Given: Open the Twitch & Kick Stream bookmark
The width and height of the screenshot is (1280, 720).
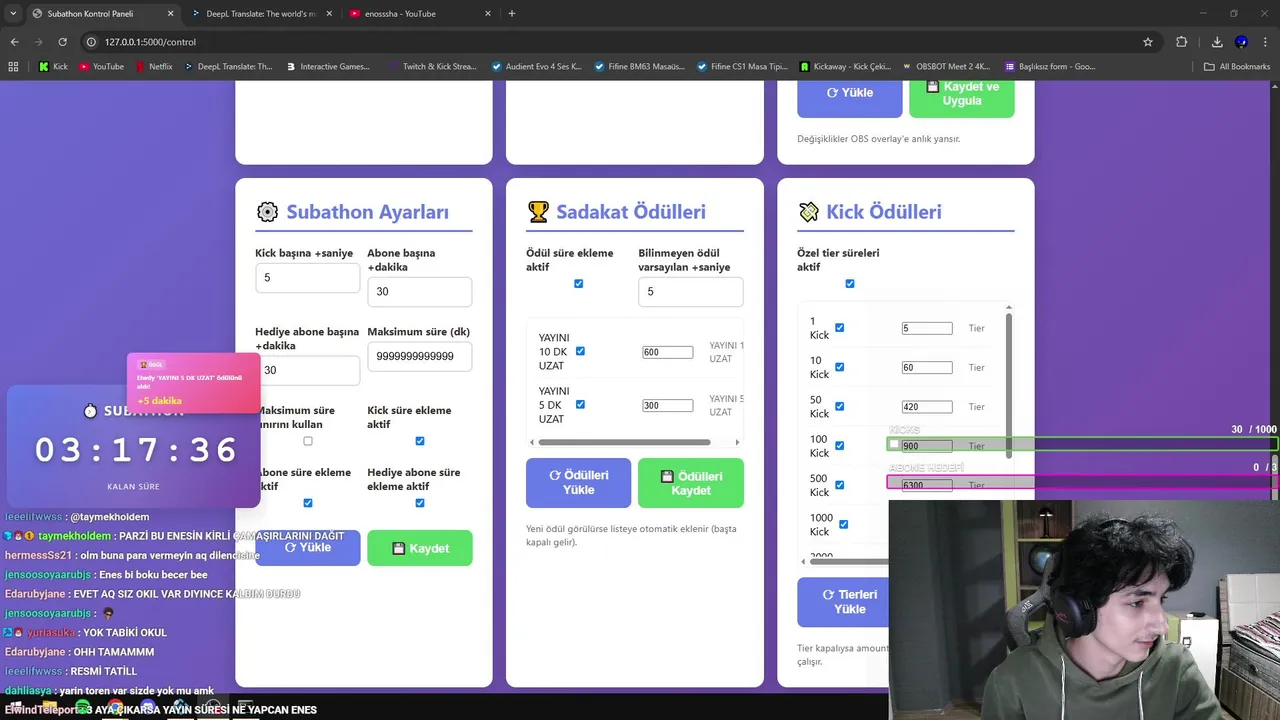Looking at the screenshot, I should pos(432,67).
